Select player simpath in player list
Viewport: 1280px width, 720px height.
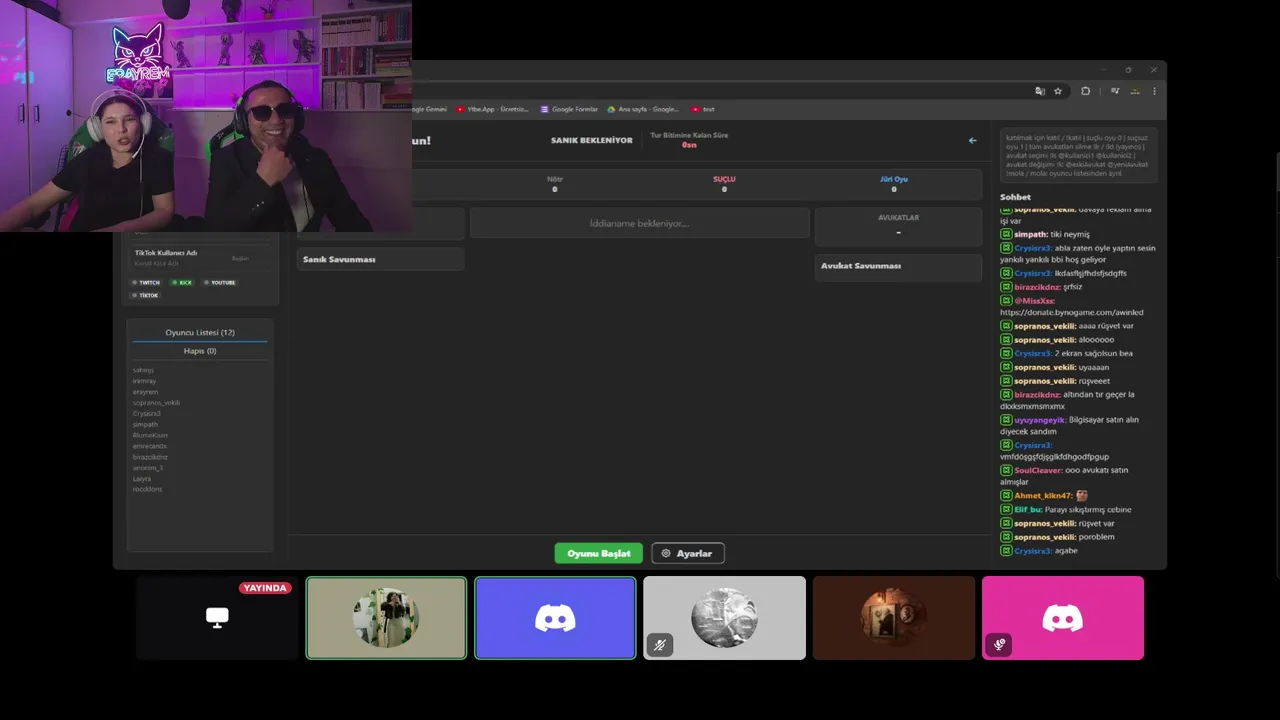[145, 424]
